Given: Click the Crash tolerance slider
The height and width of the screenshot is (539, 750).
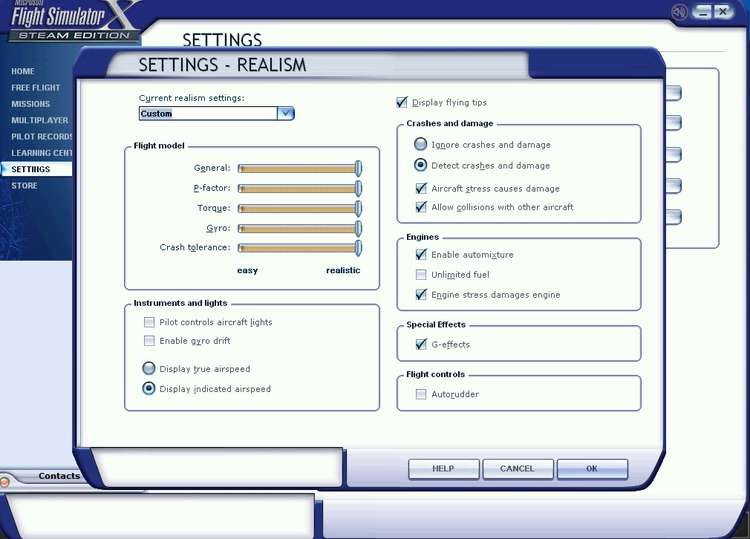Looking at the screenshot, I should [300, 248].
